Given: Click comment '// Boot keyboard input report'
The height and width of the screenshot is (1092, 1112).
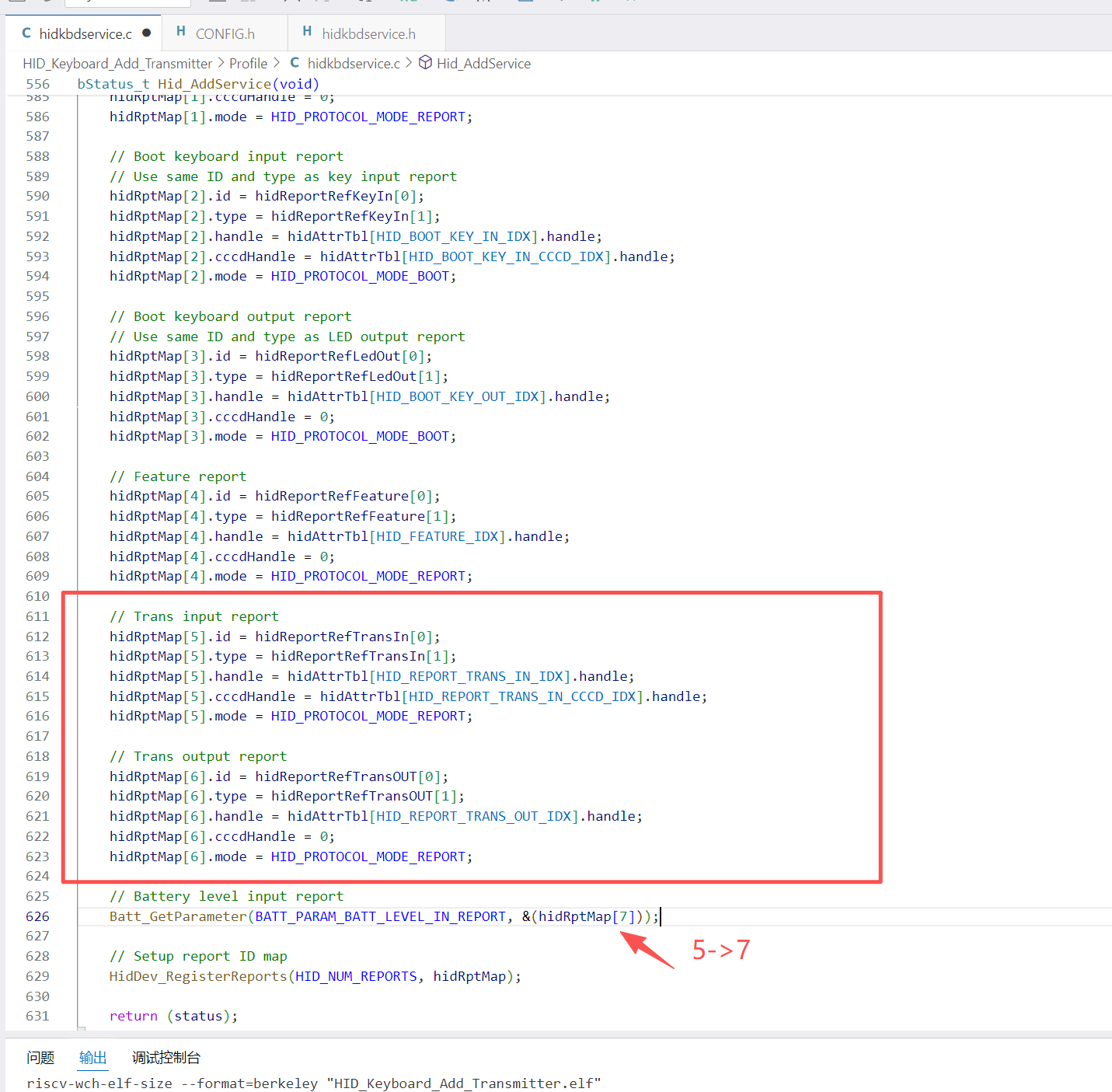Looking at the screenshot, I should click(226, 156).
